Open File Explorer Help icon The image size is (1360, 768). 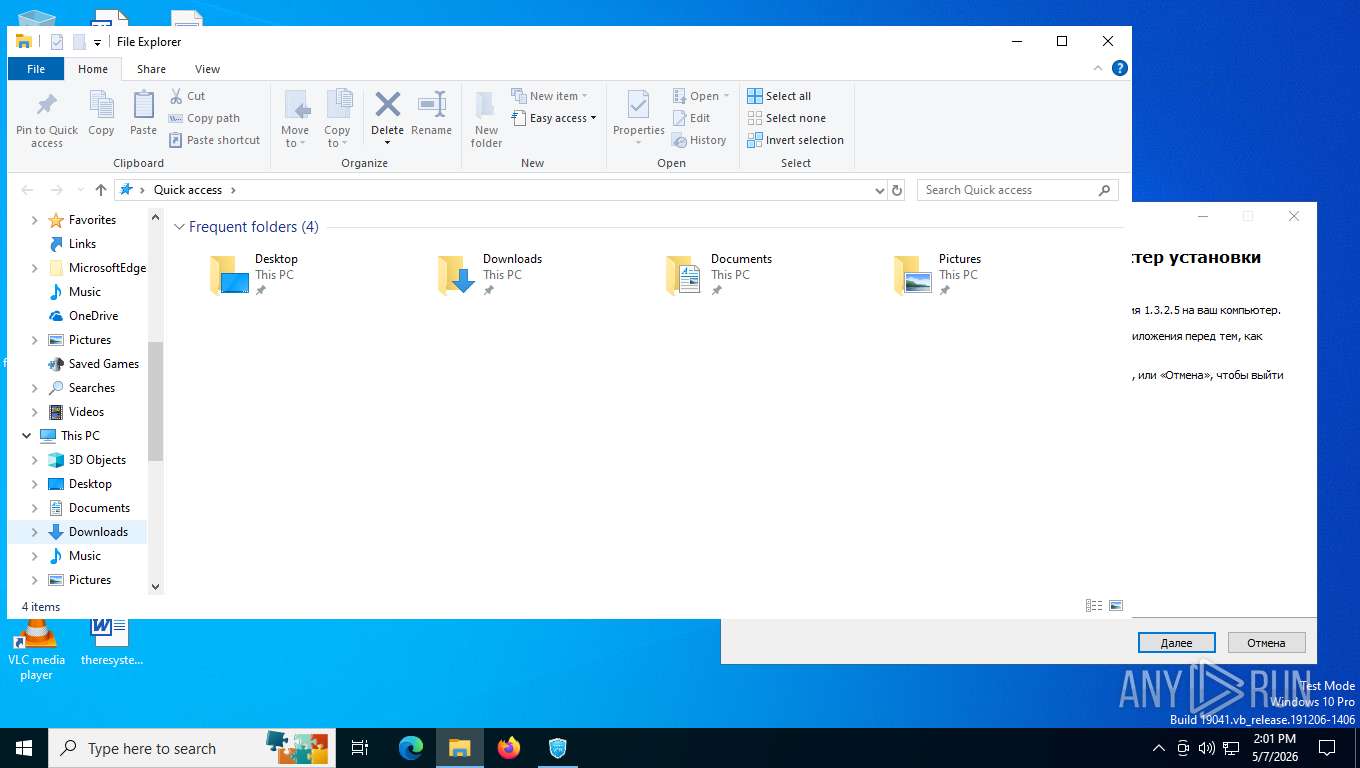point(1120,68)
